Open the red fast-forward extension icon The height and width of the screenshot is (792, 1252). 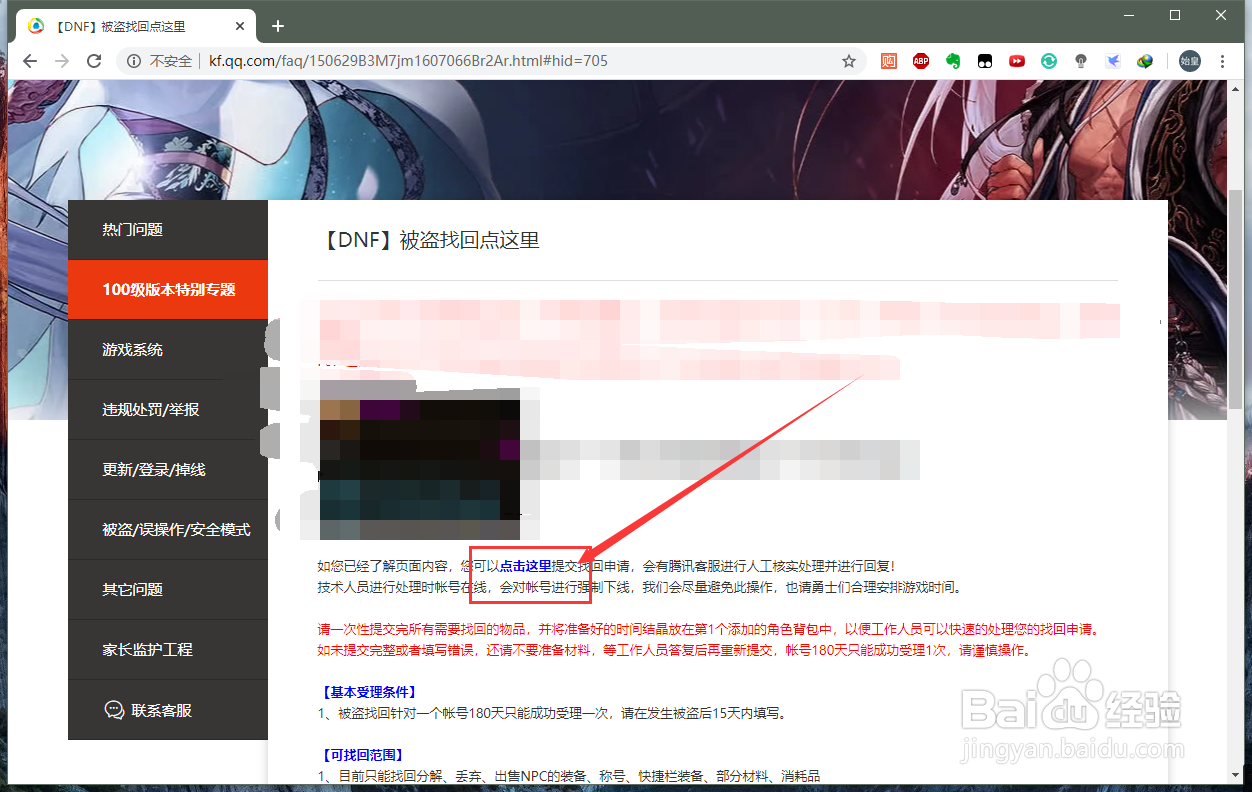[1017, 61]
